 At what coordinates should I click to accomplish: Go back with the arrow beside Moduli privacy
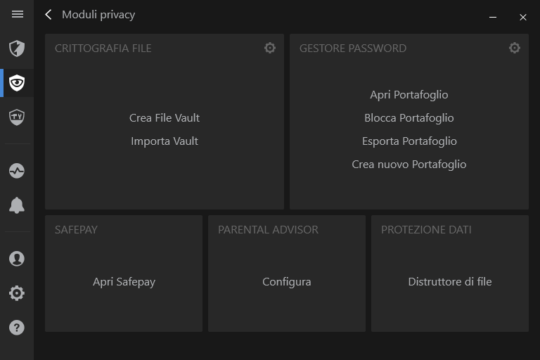click(x=49, y=14)
